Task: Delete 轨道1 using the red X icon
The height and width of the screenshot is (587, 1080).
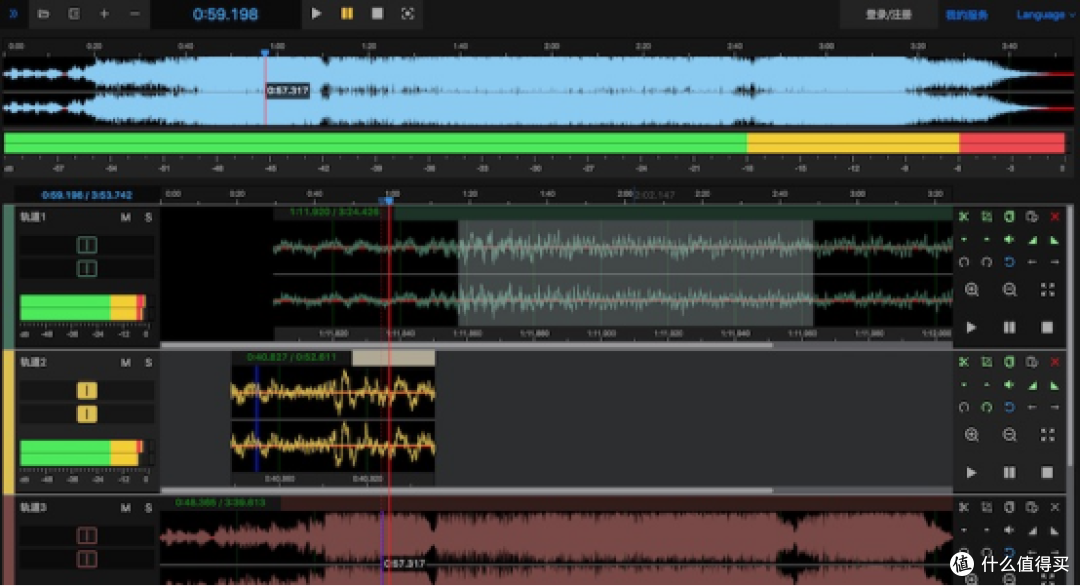Action: (x=1055, y=216)
